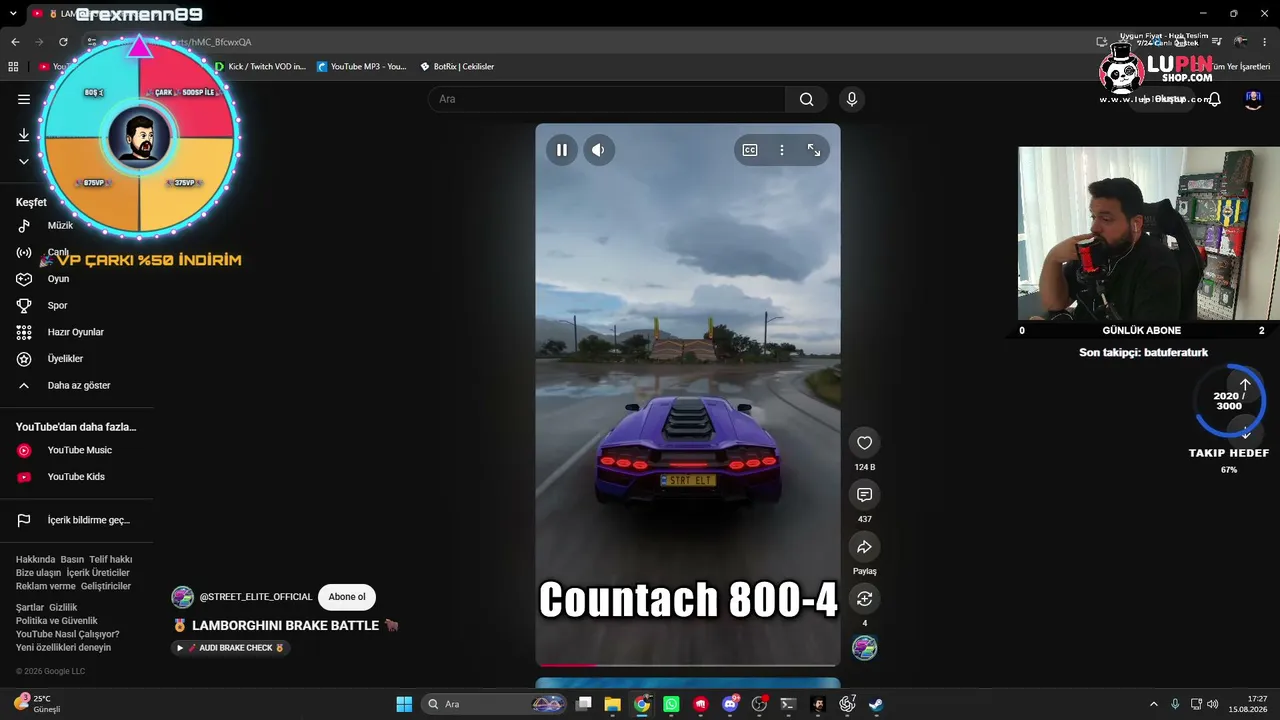This screenshot has height=720, width=1280.
Task: Expand the chevron under the downloads icon
Action: [x=24, y=162]
